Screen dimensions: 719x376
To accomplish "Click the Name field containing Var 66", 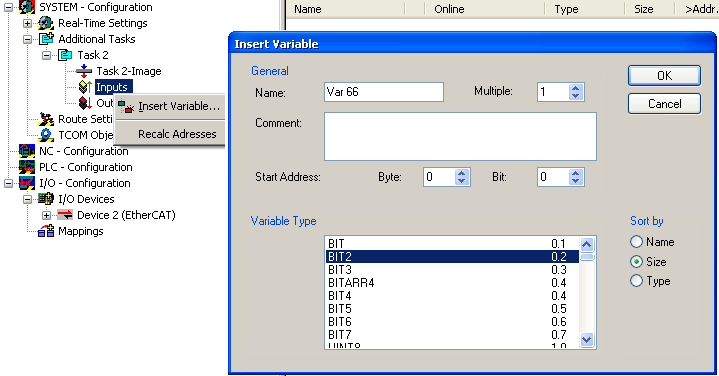I will [x=384, y=92].
